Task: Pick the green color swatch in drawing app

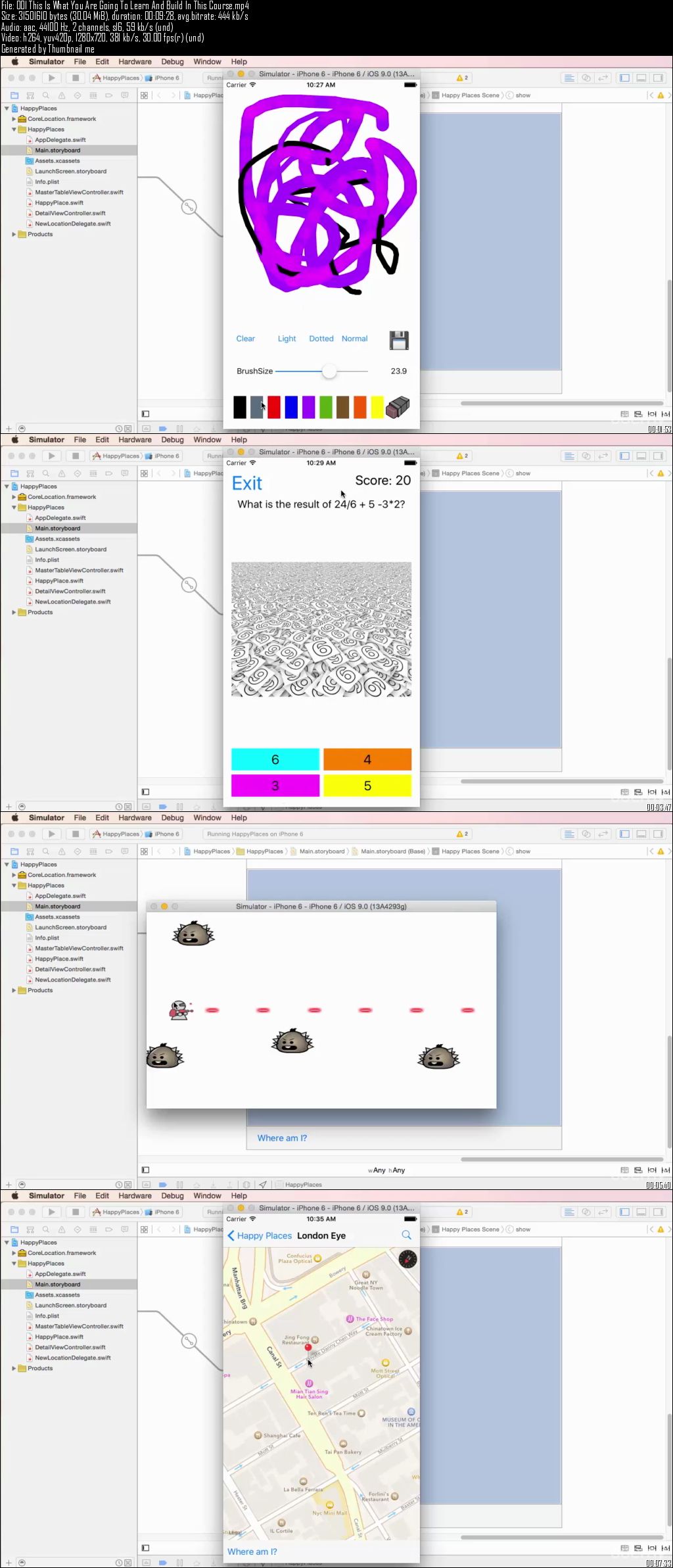Action: [x=325, y=407]
